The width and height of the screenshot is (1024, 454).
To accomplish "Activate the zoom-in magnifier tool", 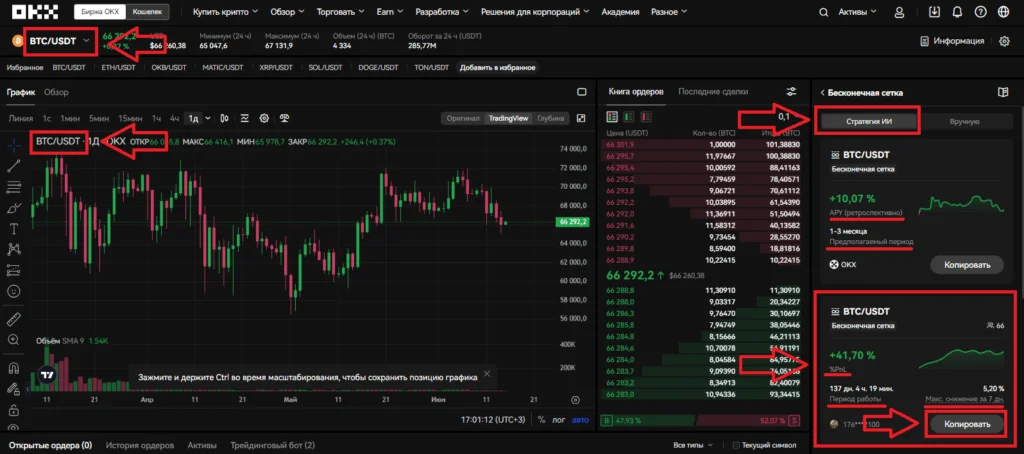I will (14, 340).
